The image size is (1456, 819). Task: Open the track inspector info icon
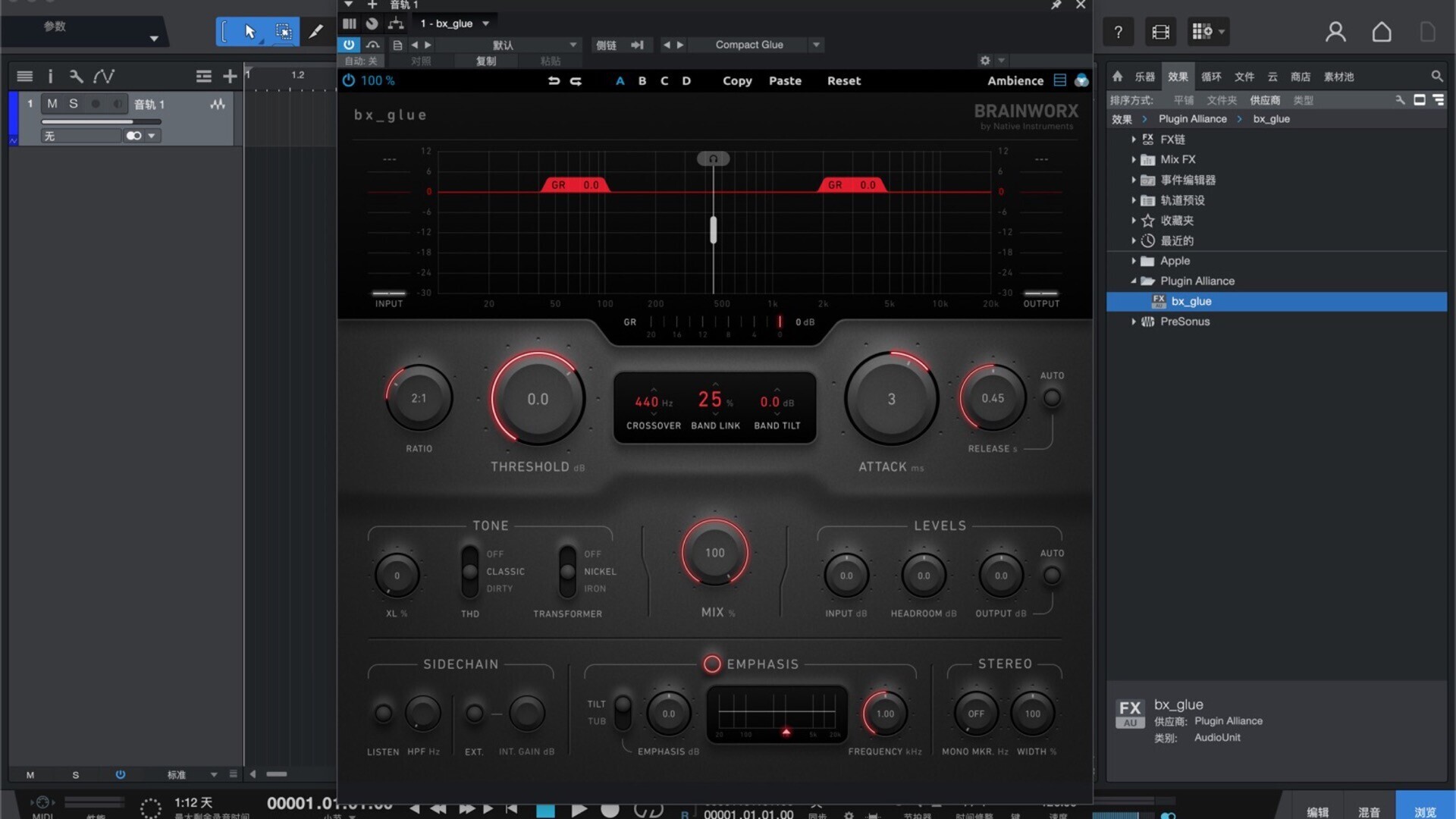click(50, 76)
